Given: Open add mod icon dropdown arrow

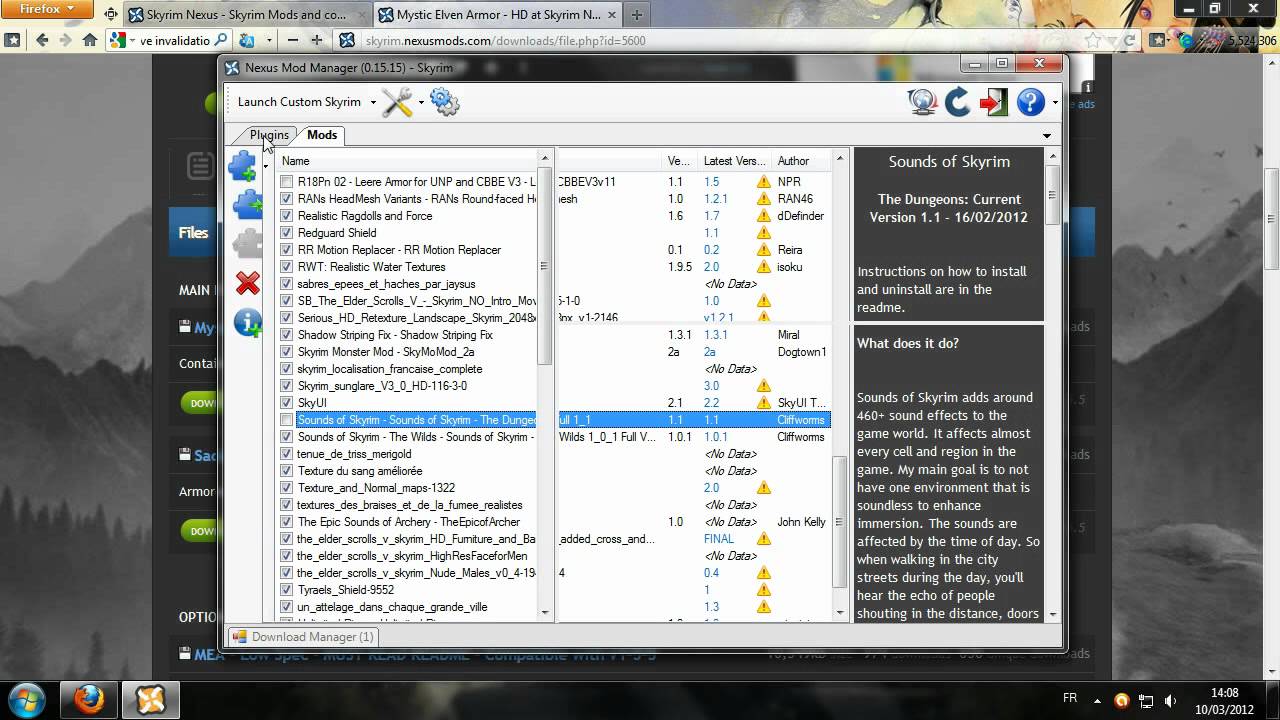Looking at the screenshot, I should (x=266, y=166).
